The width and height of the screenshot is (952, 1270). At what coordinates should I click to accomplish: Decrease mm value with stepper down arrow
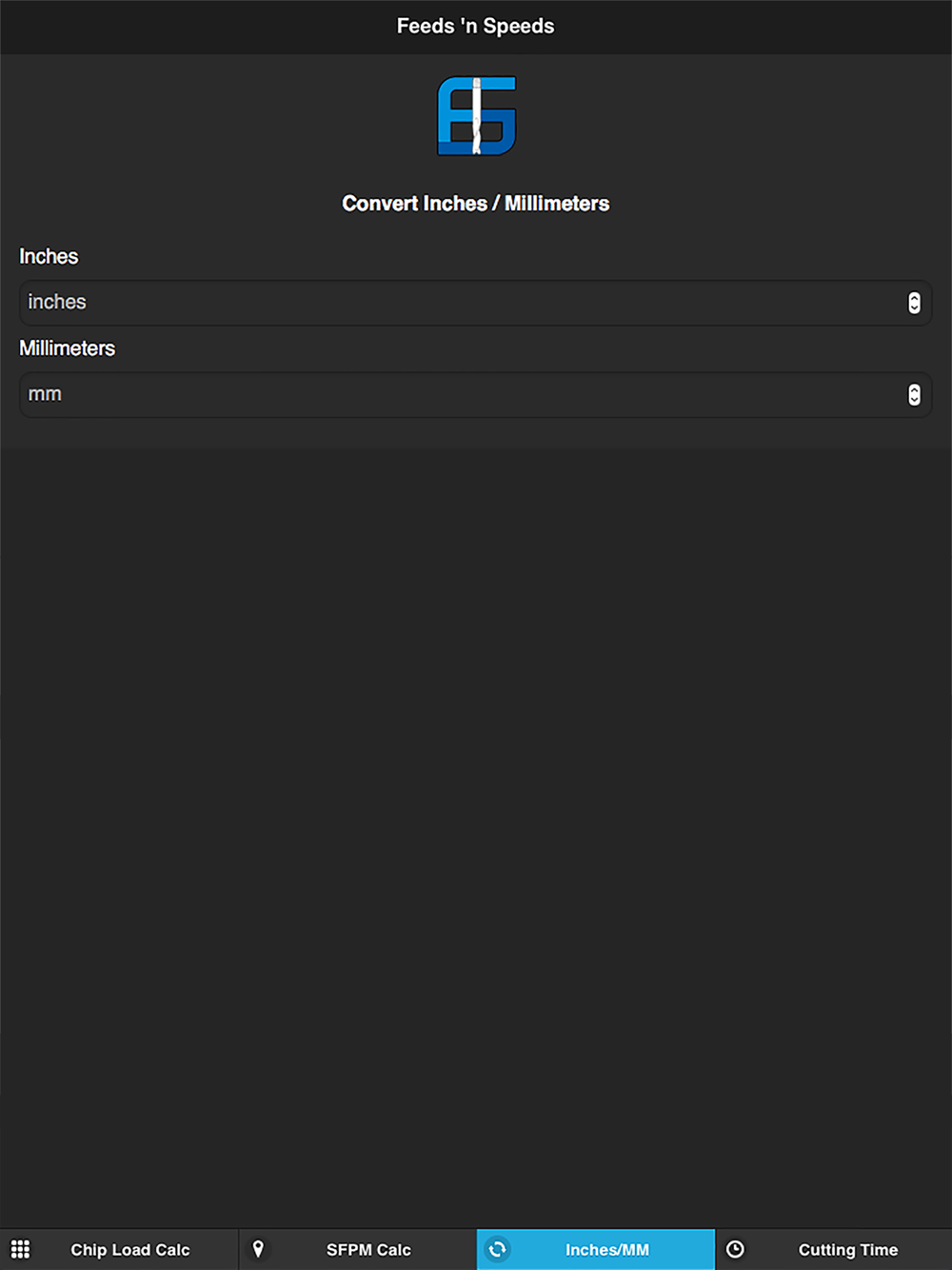[x=914, y=401]
